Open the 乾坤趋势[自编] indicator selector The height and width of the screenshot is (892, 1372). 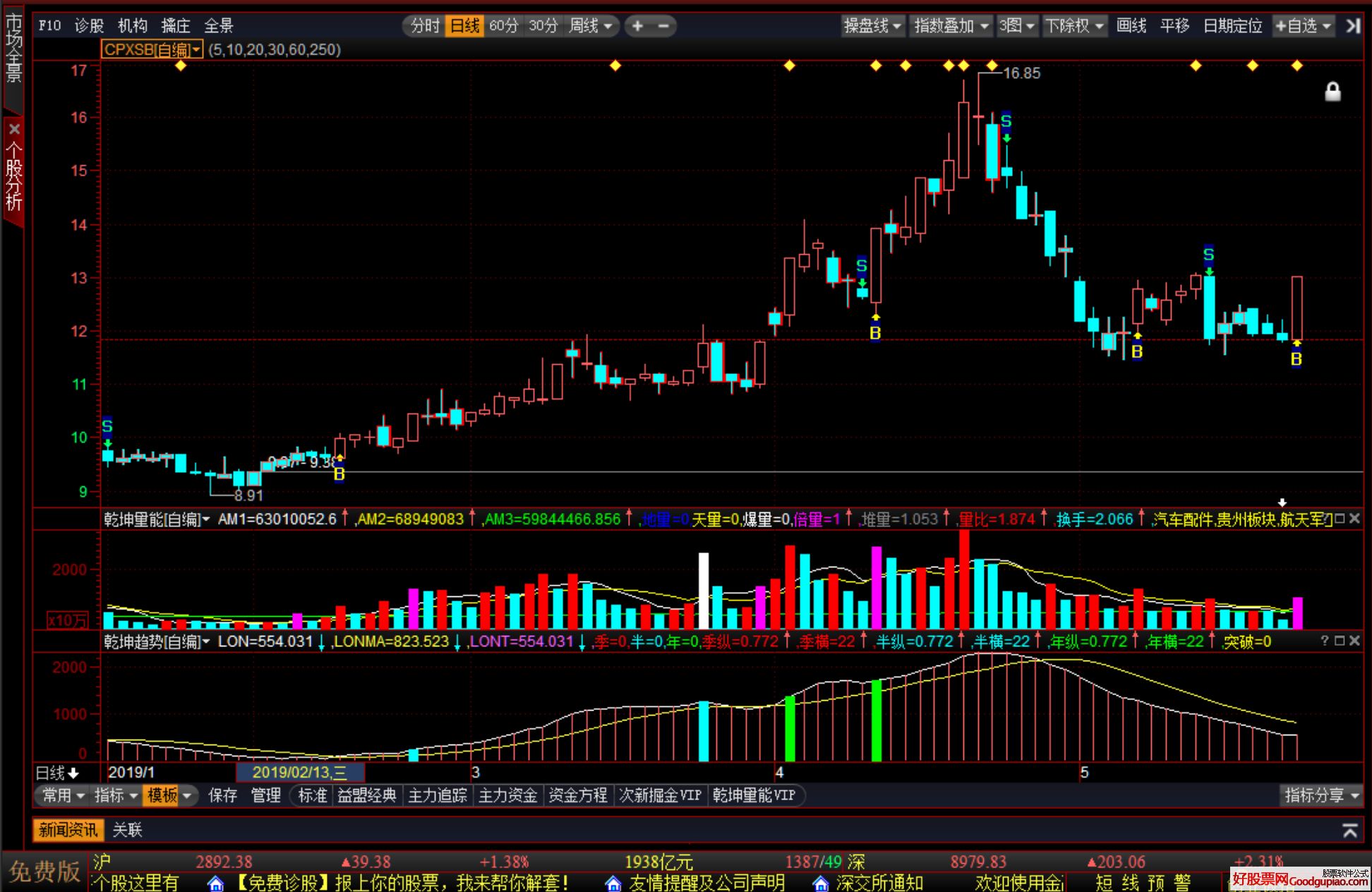click(157, 641)
